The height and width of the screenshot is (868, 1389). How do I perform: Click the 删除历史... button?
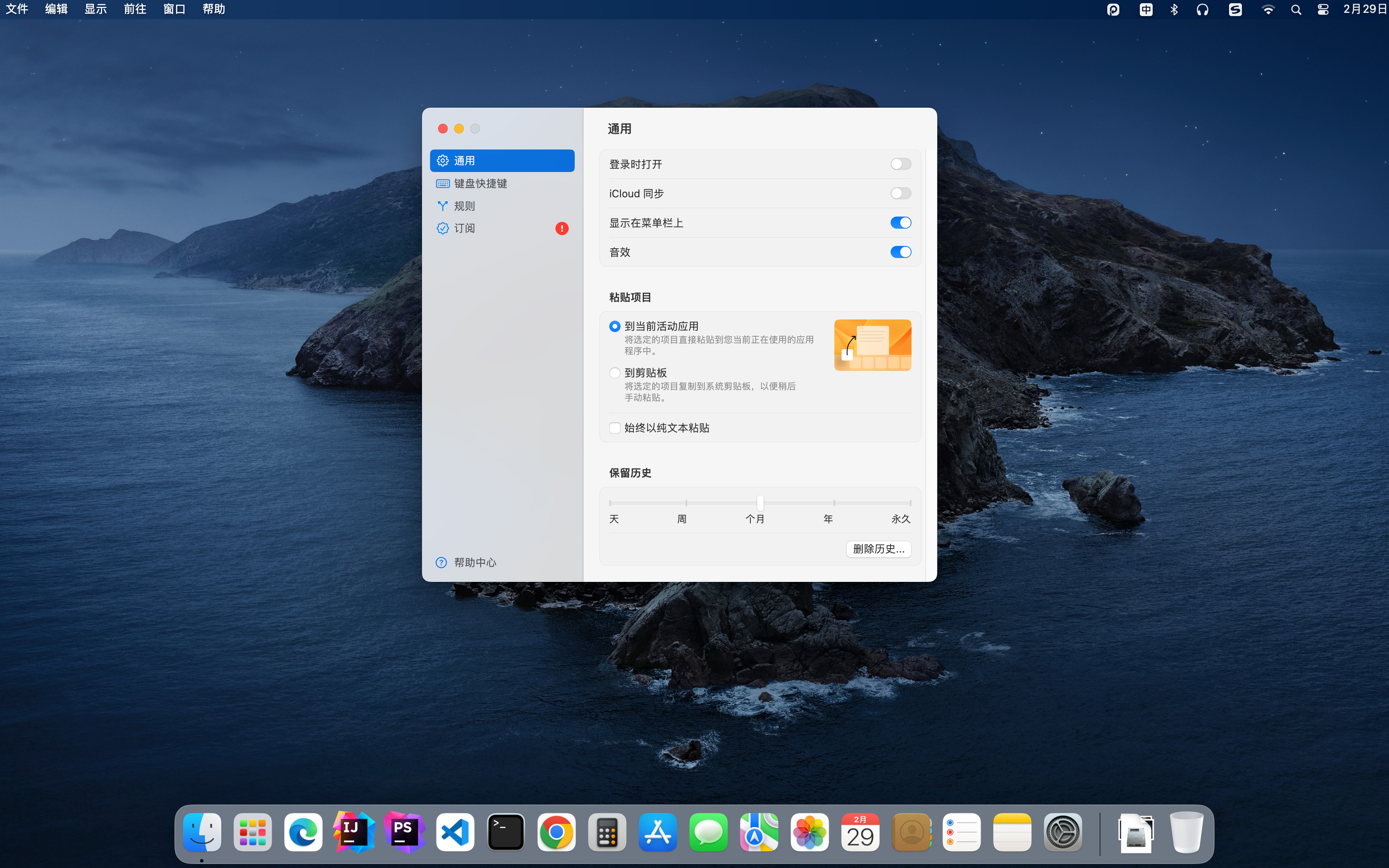(878, 549)
